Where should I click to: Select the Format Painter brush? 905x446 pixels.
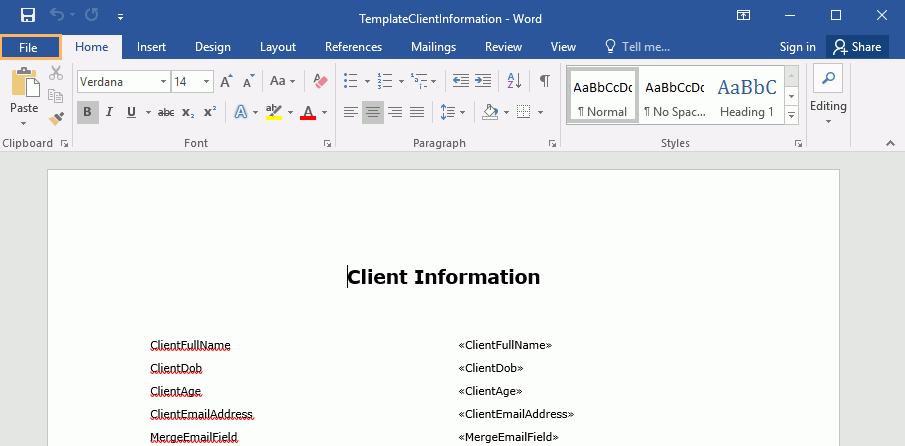[56, 118]
